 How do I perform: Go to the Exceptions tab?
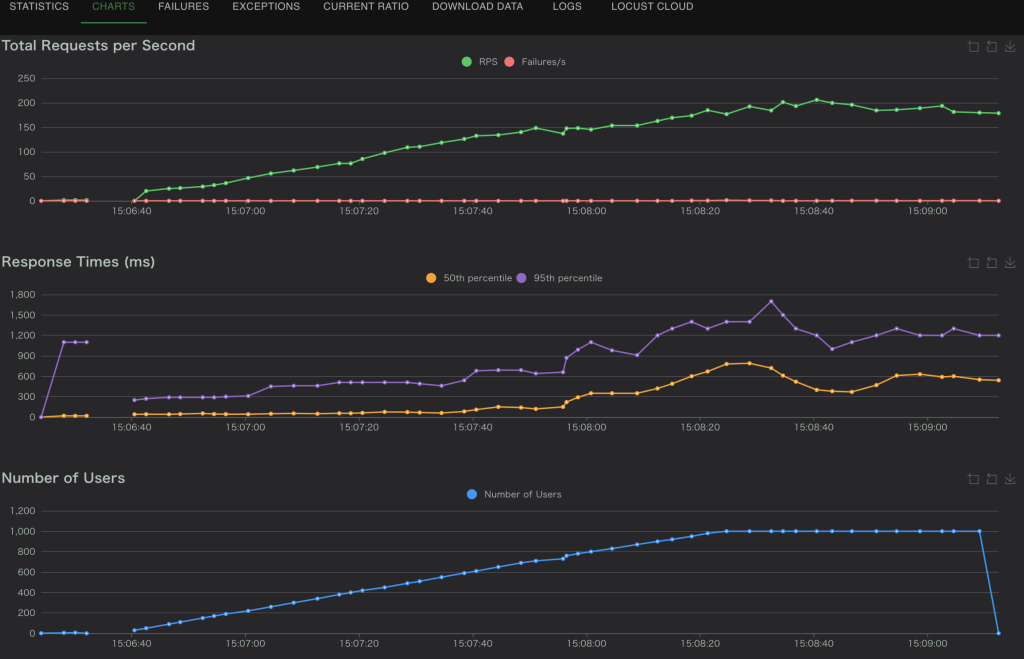[266, 7]
